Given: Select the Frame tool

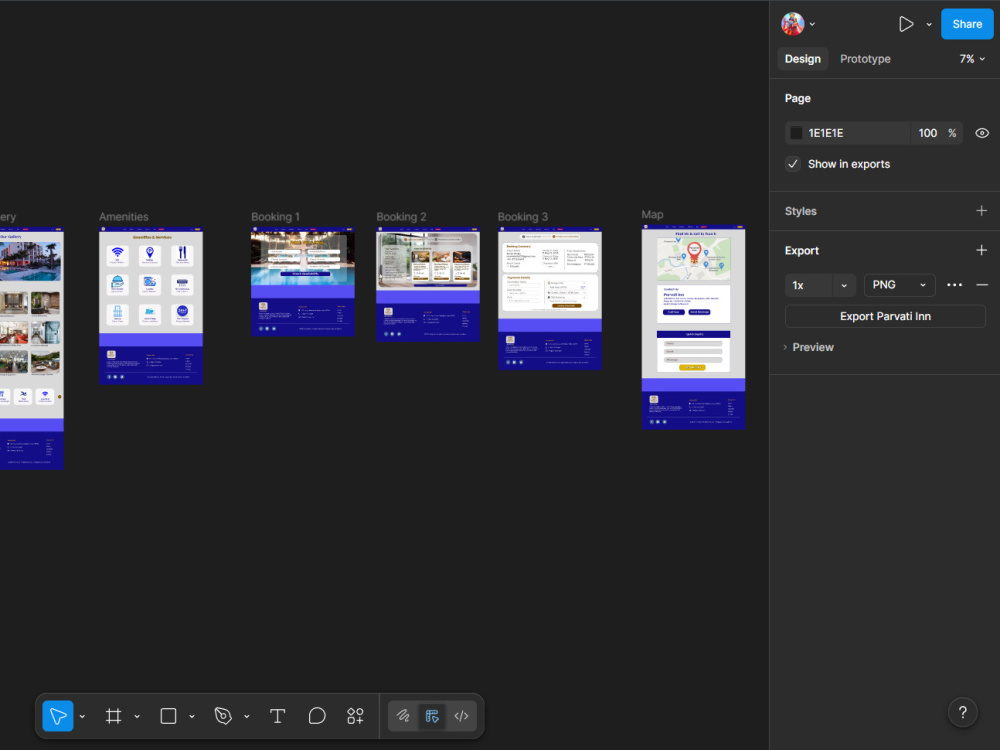Looking at the screenshot, I should [114, 716].
